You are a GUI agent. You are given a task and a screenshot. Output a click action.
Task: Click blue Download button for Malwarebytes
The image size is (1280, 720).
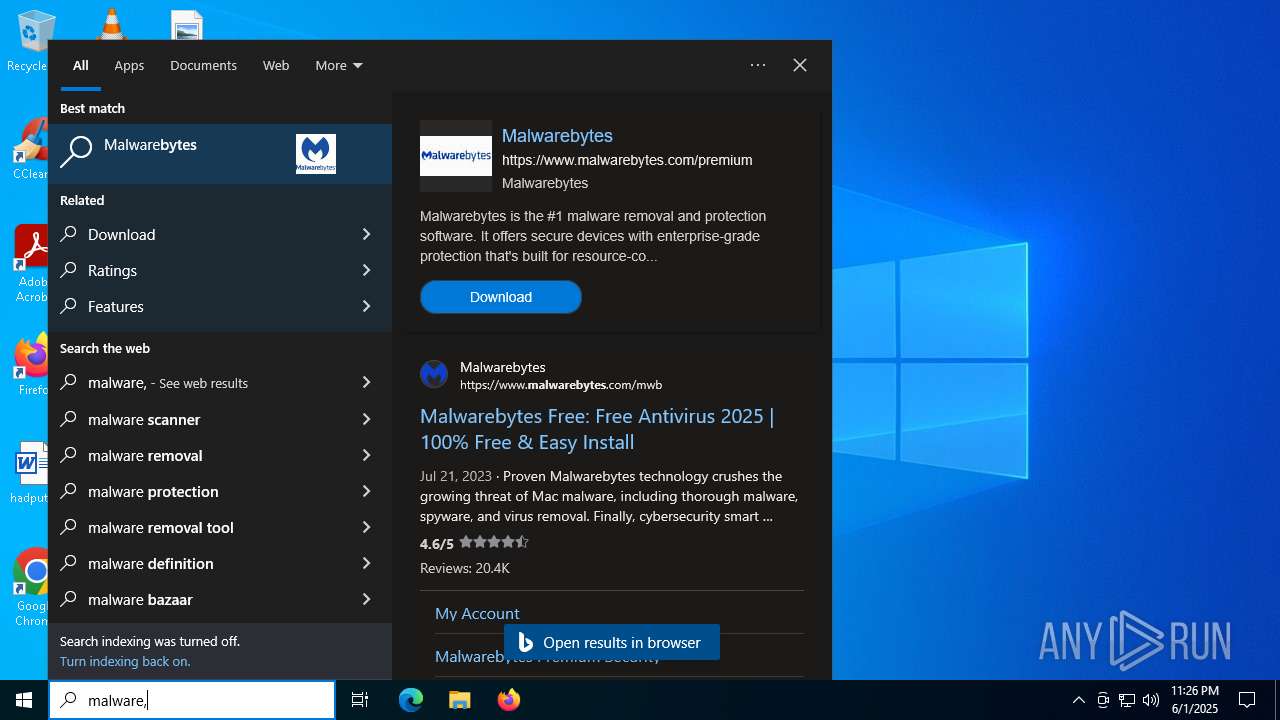click(x=501, y=297)
